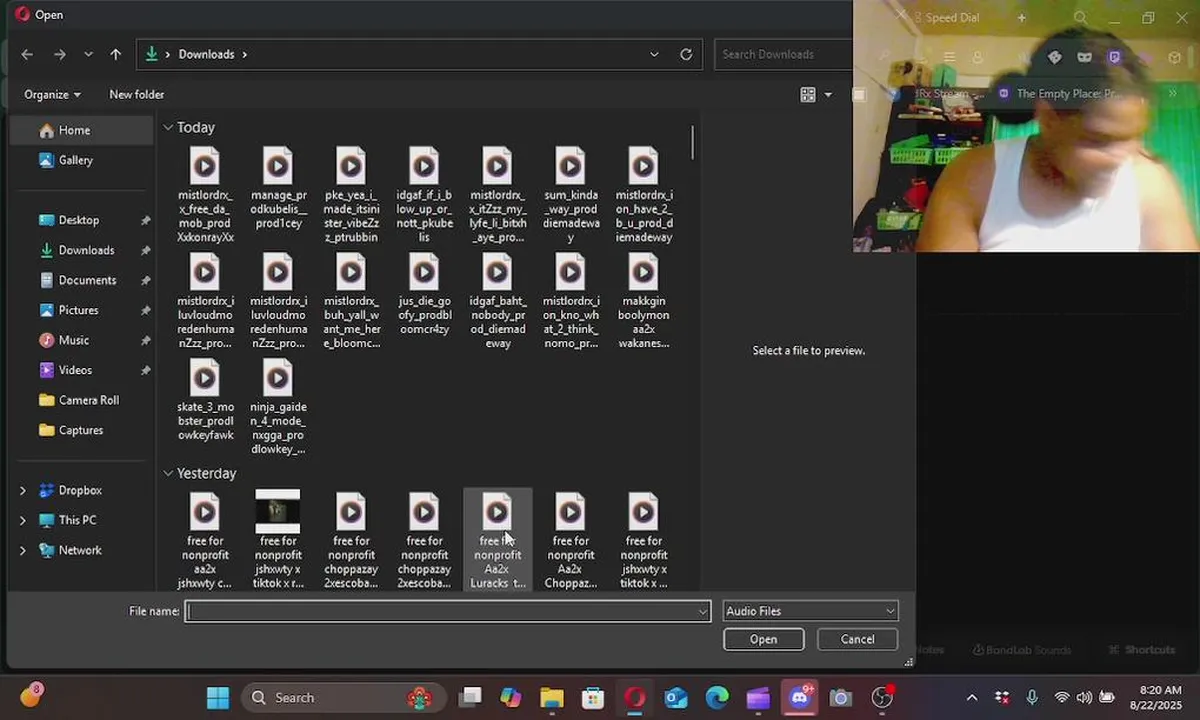This screenshot has height=720, width=1200.
Task: Select file mistlordrx_ion_have_2_b_u
Action: click(x=643, y=195)
